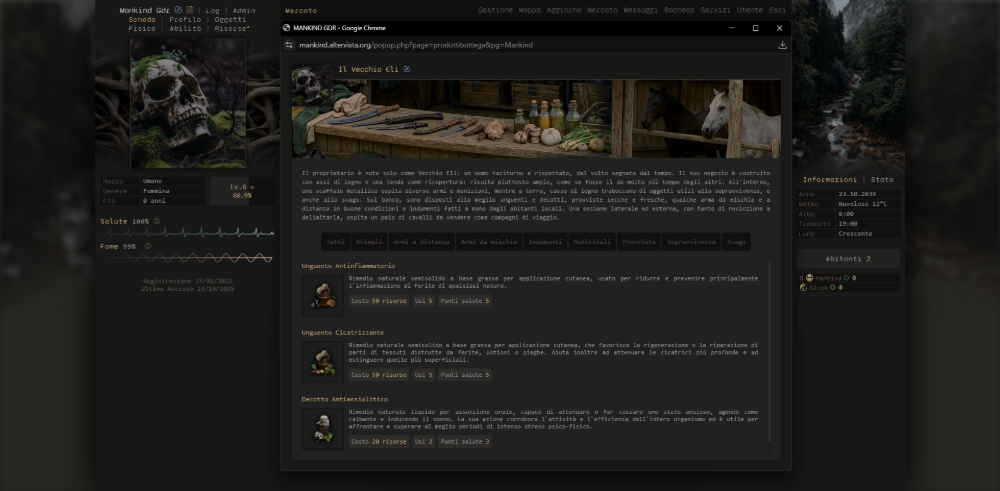
Task: Filter shop items by Svago
Action: tap(736, 242)
